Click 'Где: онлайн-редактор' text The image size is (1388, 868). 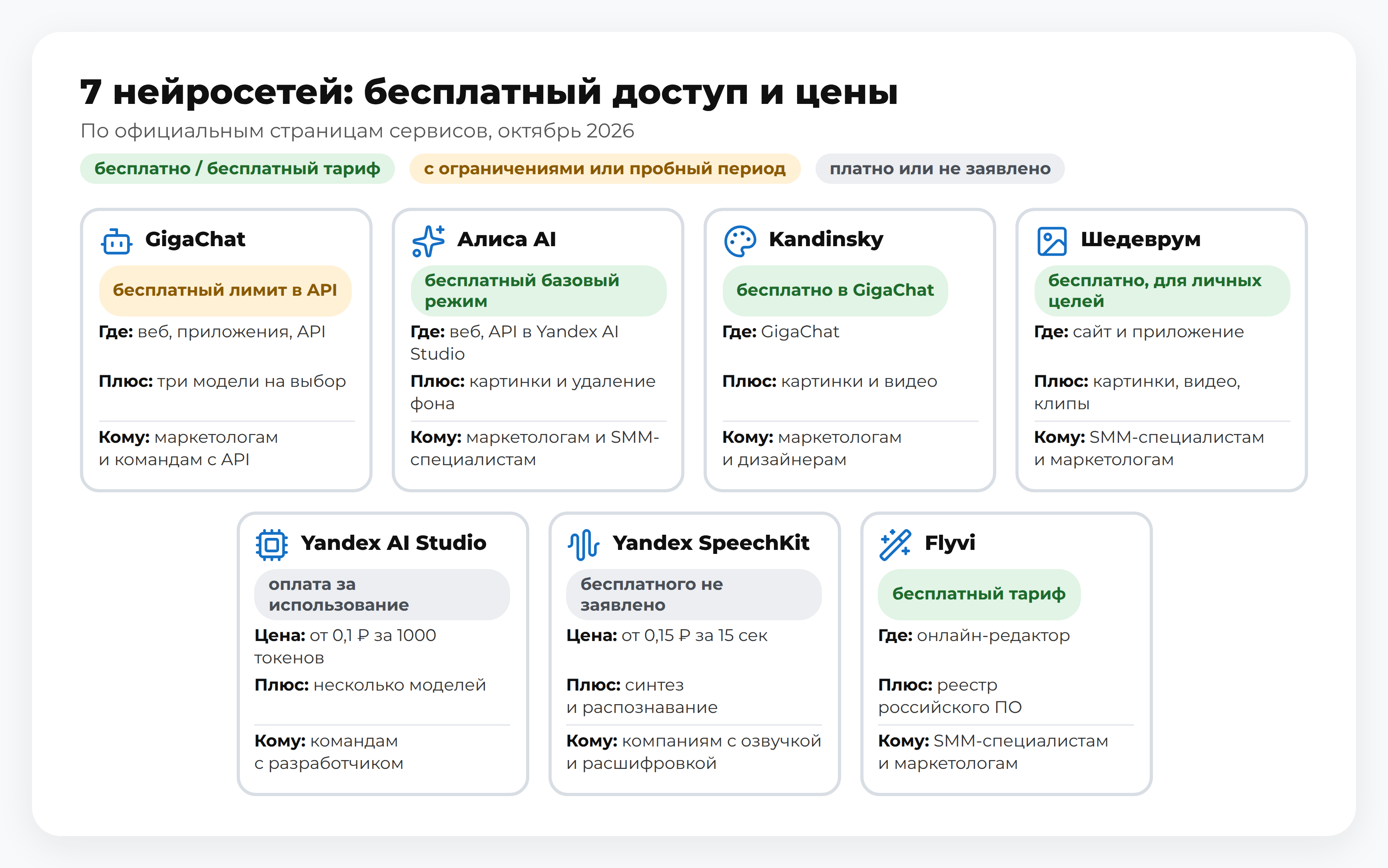point(974,635)
